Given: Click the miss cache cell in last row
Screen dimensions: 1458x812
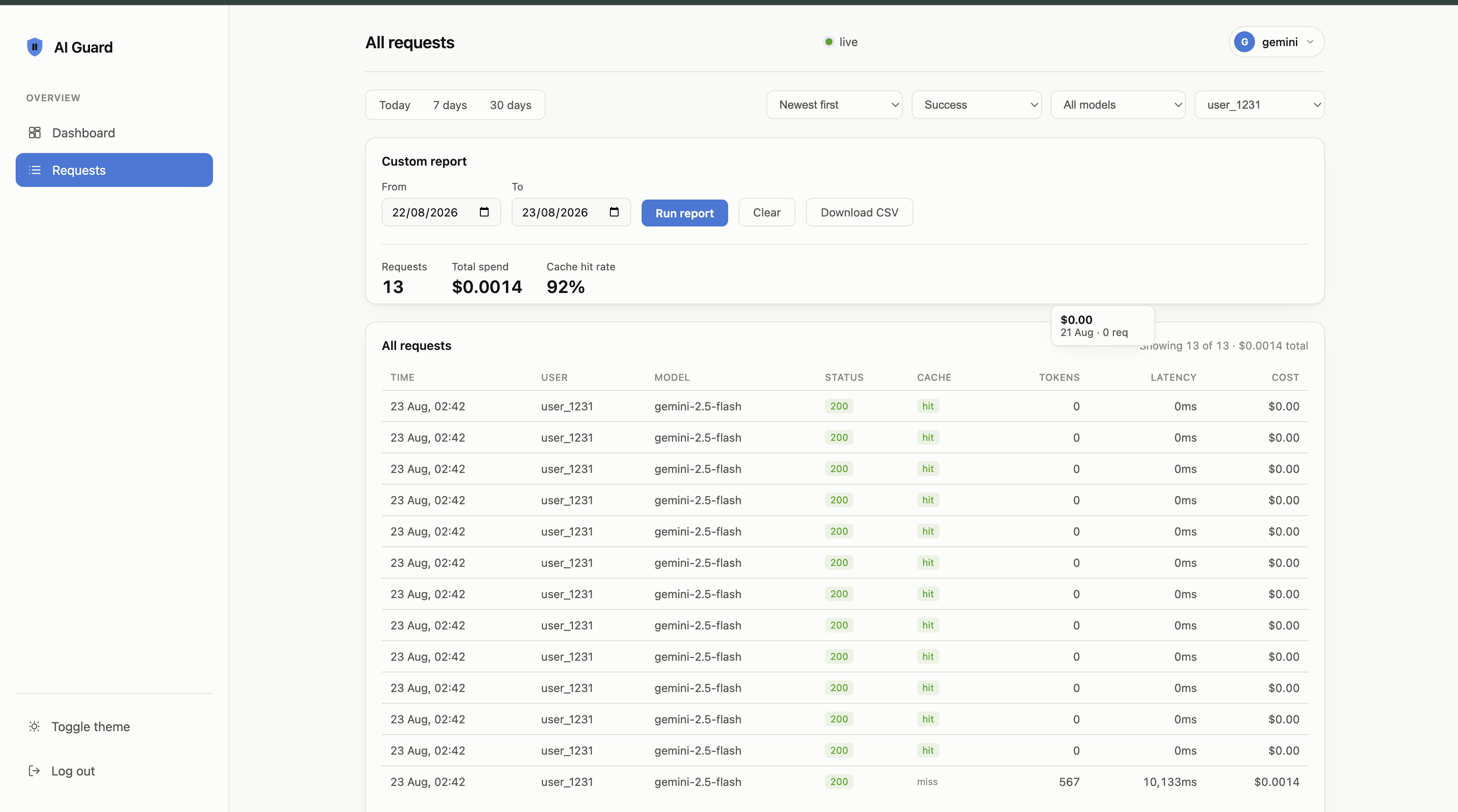Looking at the screenshot, I should pyautogui.click(x=927, y=782).
